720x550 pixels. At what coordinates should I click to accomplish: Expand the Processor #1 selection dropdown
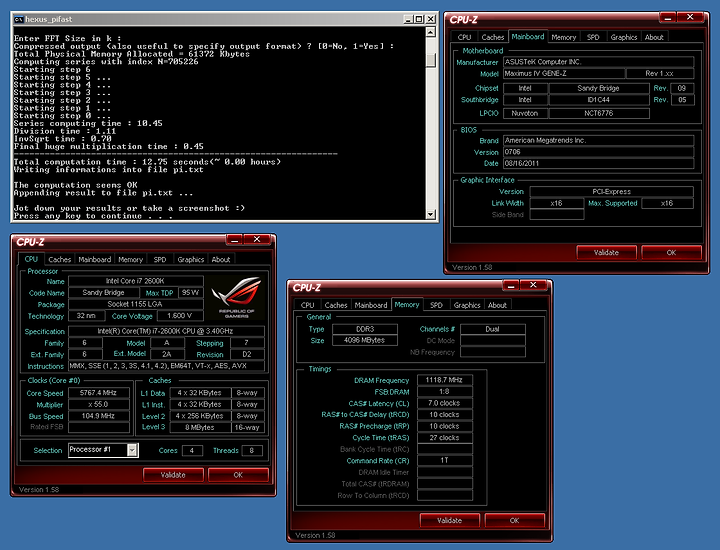pos(132,450)
